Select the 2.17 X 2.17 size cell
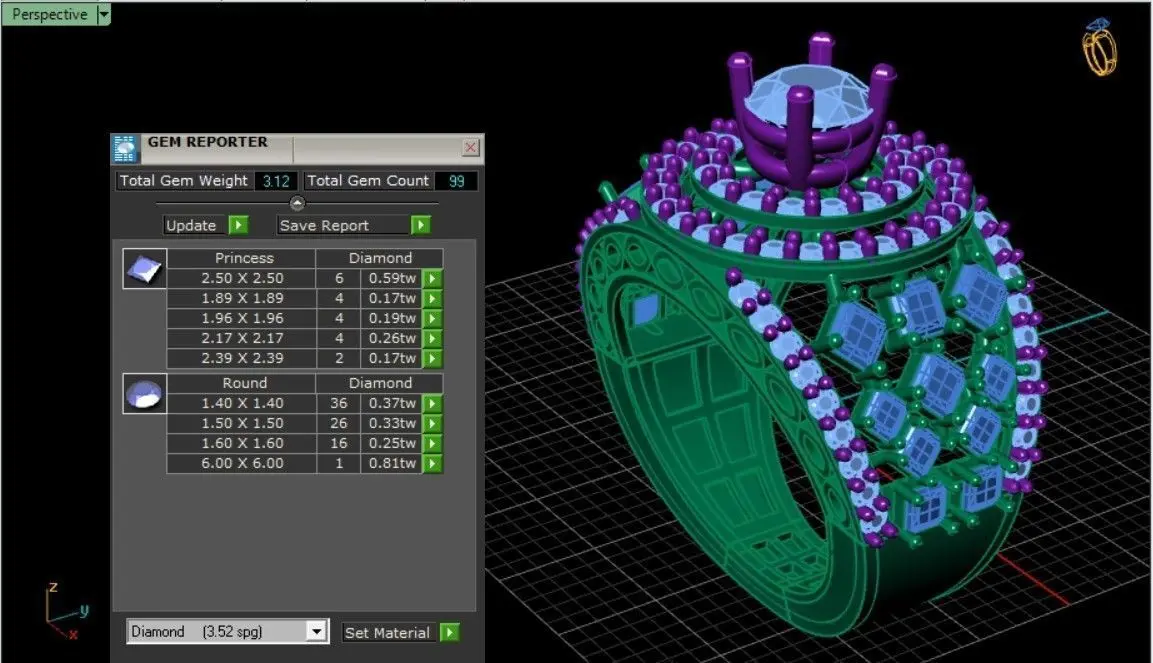 click(242, 338)
